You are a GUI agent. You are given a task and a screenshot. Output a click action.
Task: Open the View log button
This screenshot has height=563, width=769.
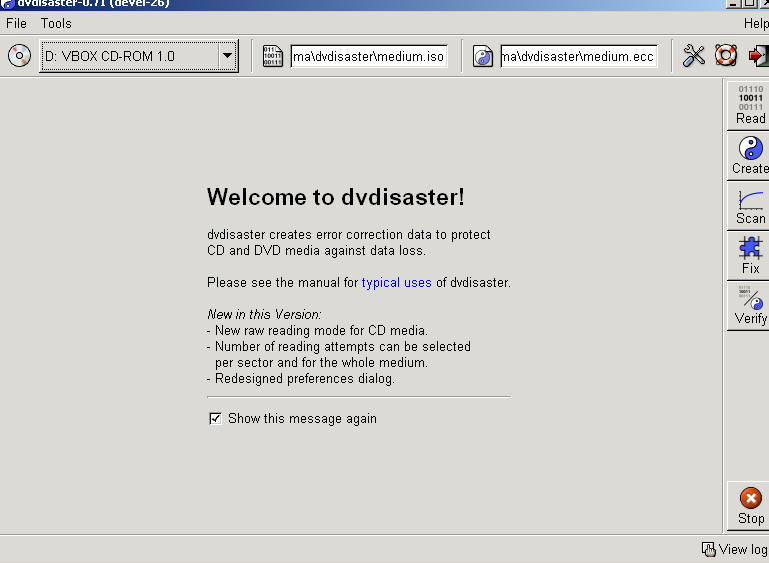[x=735, y=549]
